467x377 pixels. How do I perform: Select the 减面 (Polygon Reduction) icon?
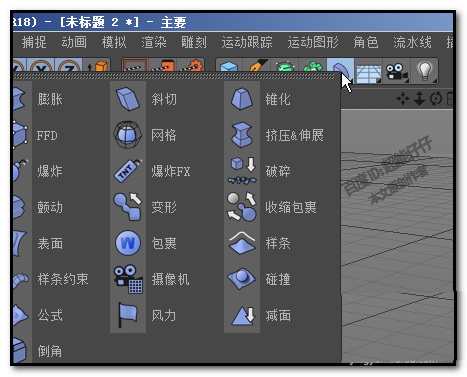pos(243,315)
